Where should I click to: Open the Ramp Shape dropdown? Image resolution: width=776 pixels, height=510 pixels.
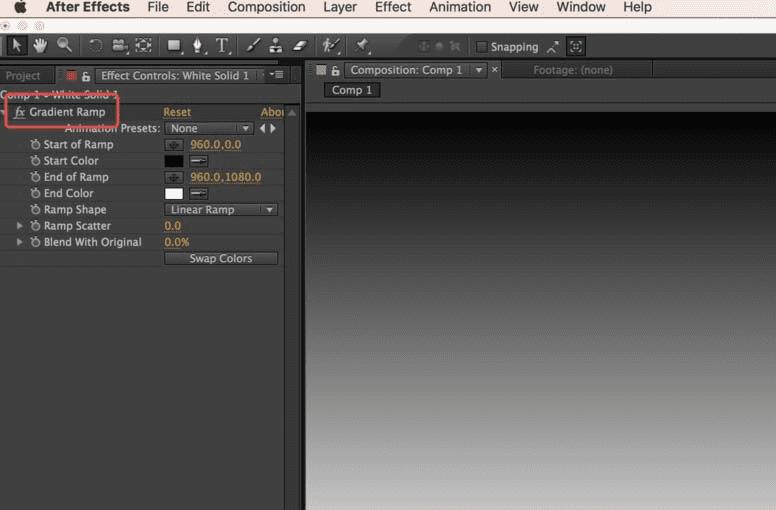pos(220,210)
